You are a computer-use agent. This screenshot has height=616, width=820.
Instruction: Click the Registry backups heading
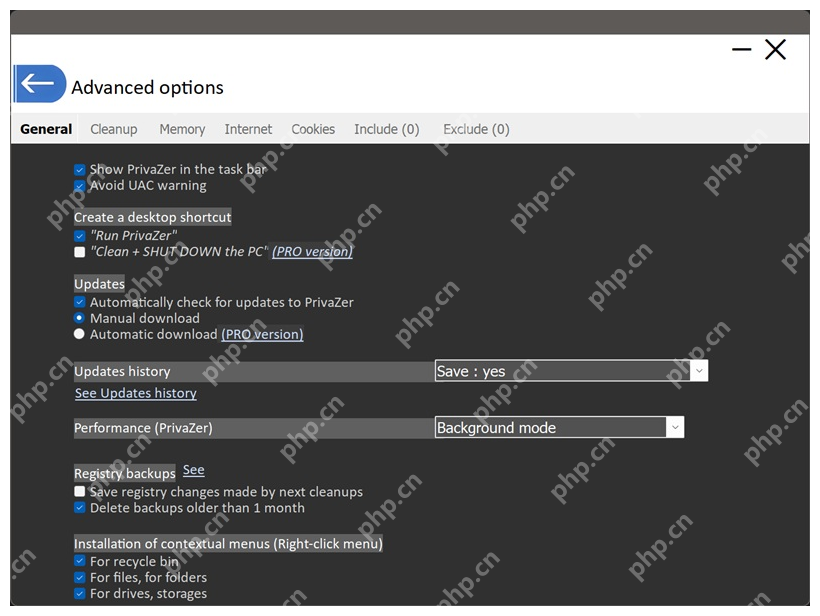click(124, 473)
